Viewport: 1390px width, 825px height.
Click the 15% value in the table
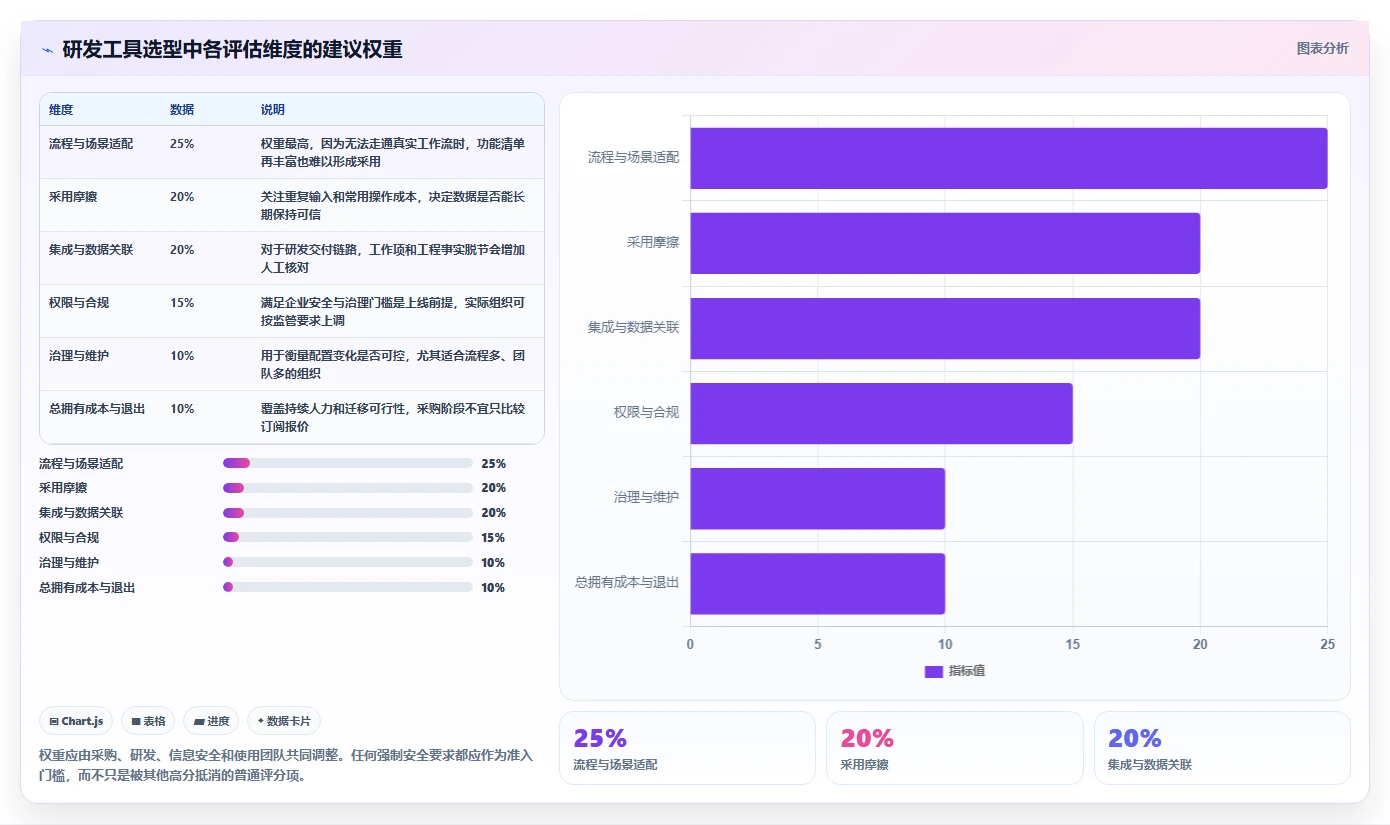[182, 302]
